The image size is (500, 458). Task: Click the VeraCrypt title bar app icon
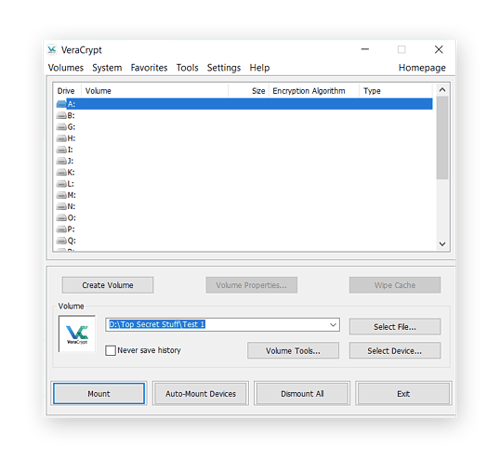click(x=52, y=50)
